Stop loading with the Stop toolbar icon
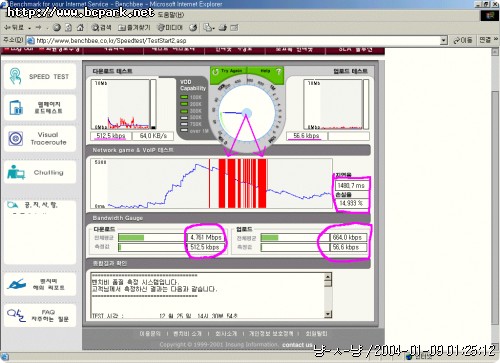 (57, 28)
